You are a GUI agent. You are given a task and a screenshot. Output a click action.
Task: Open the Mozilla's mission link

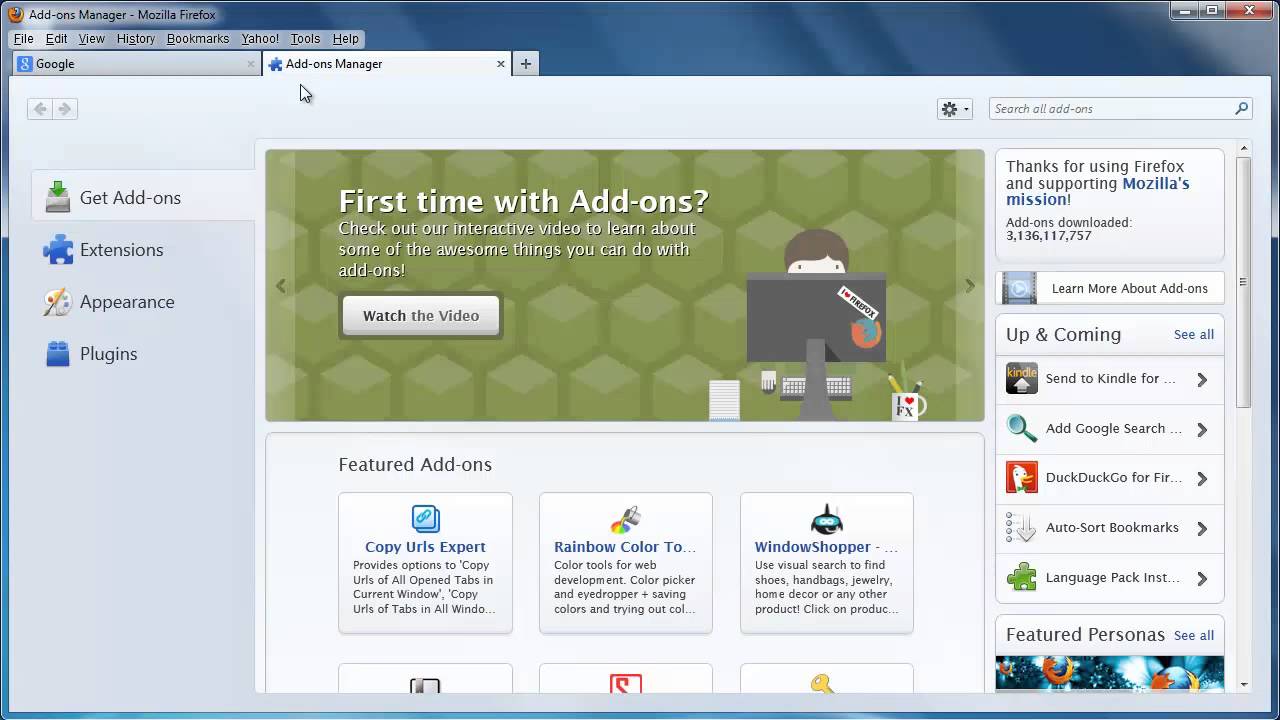1097,191
